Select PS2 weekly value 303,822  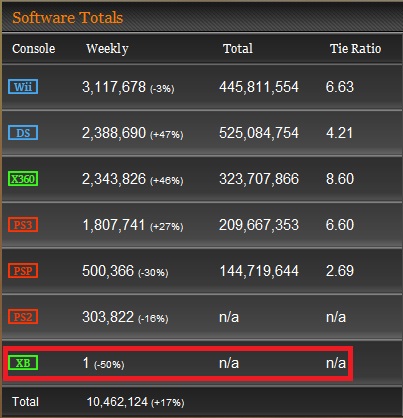tap(108, 317)
